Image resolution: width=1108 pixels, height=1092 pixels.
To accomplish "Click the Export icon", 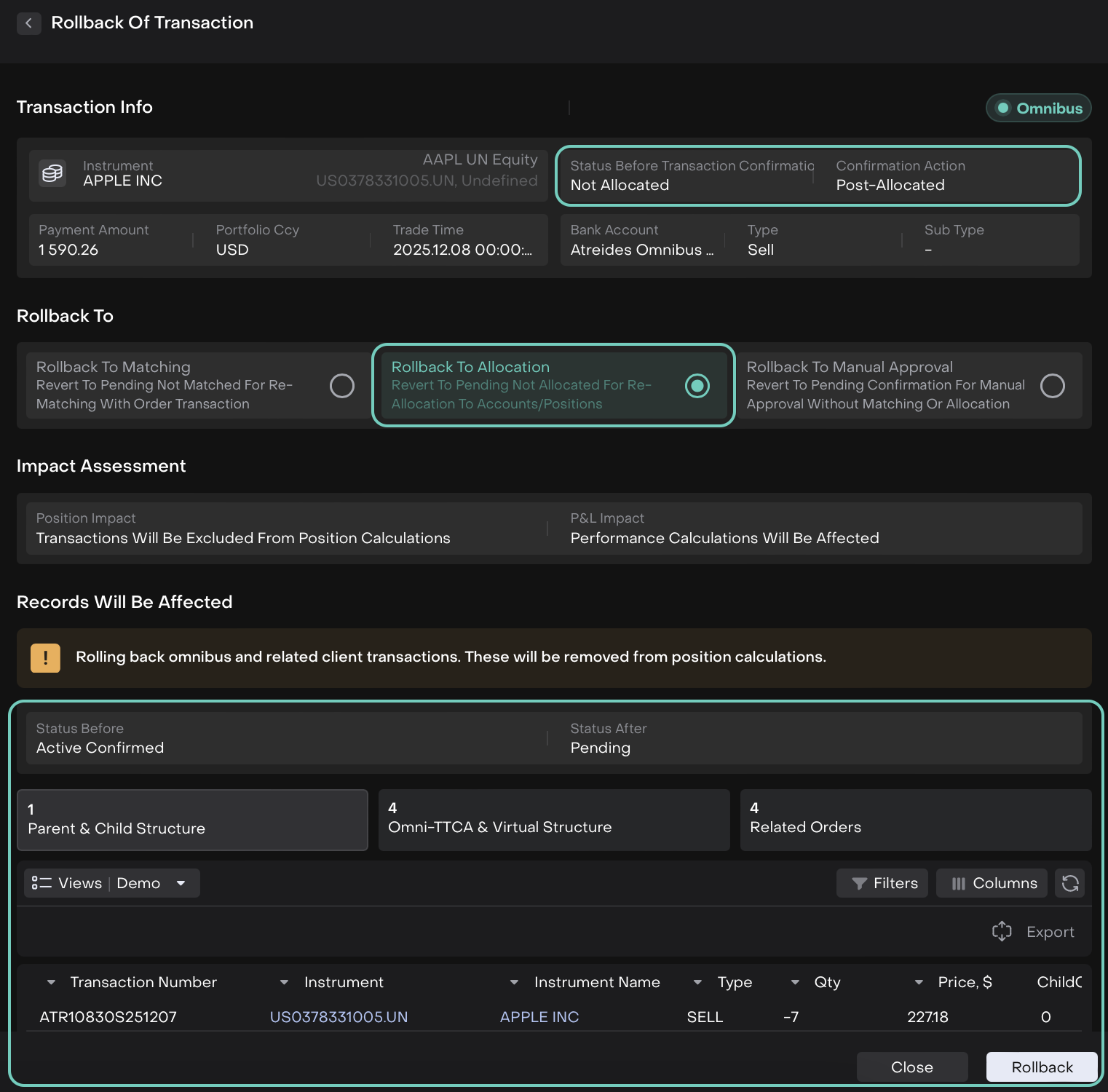I will (1002, 932).
